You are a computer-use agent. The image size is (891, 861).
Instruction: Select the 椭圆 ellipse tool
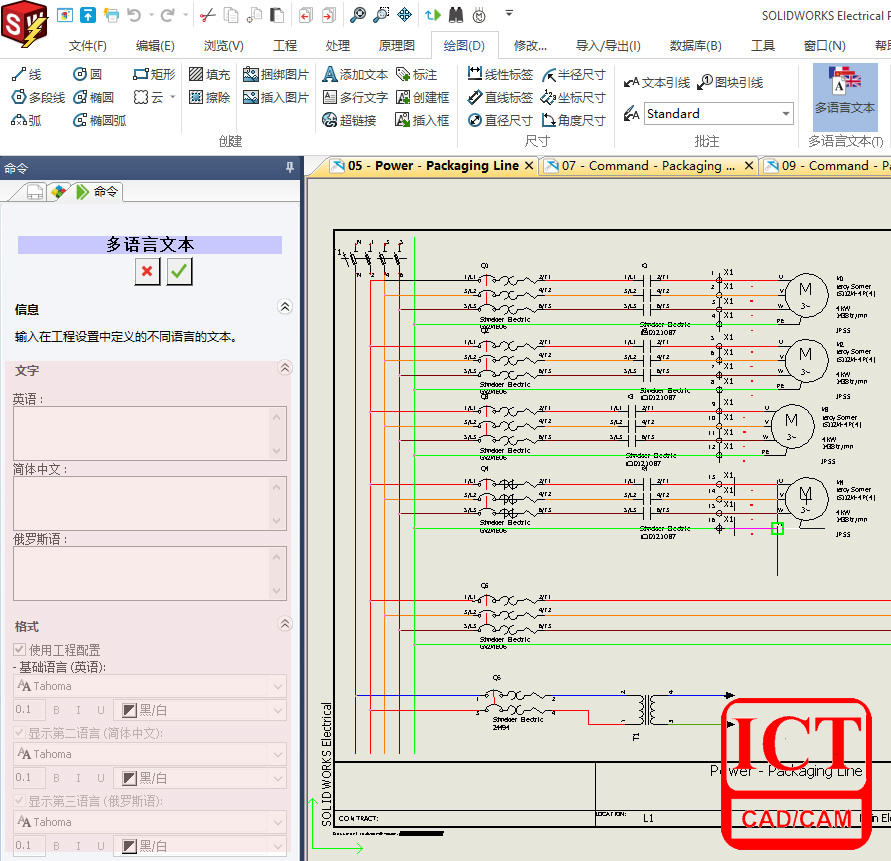(94, 97)
